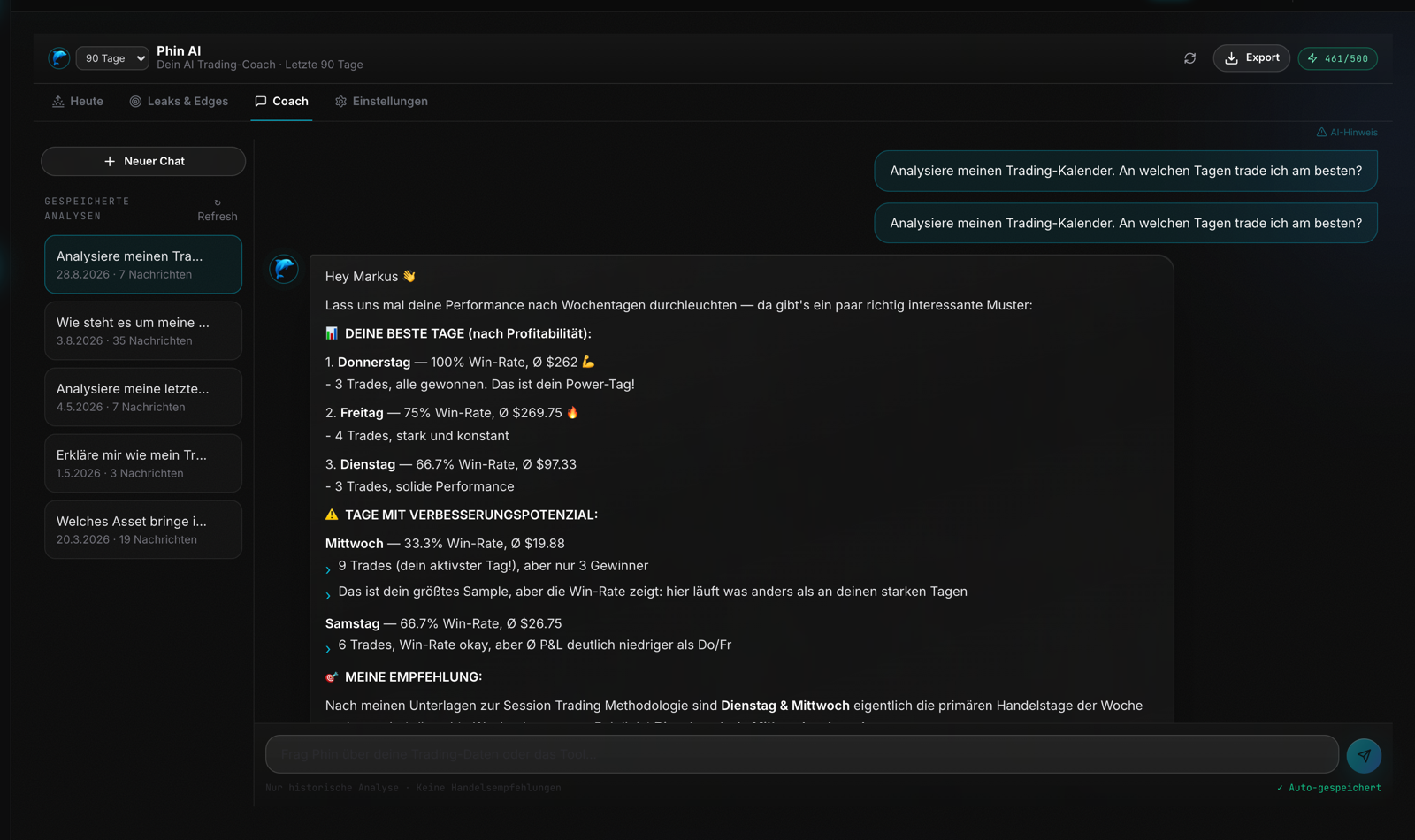Click the target emoji before MEINE EMPFEHLUNG

click(x=332, y=677)
